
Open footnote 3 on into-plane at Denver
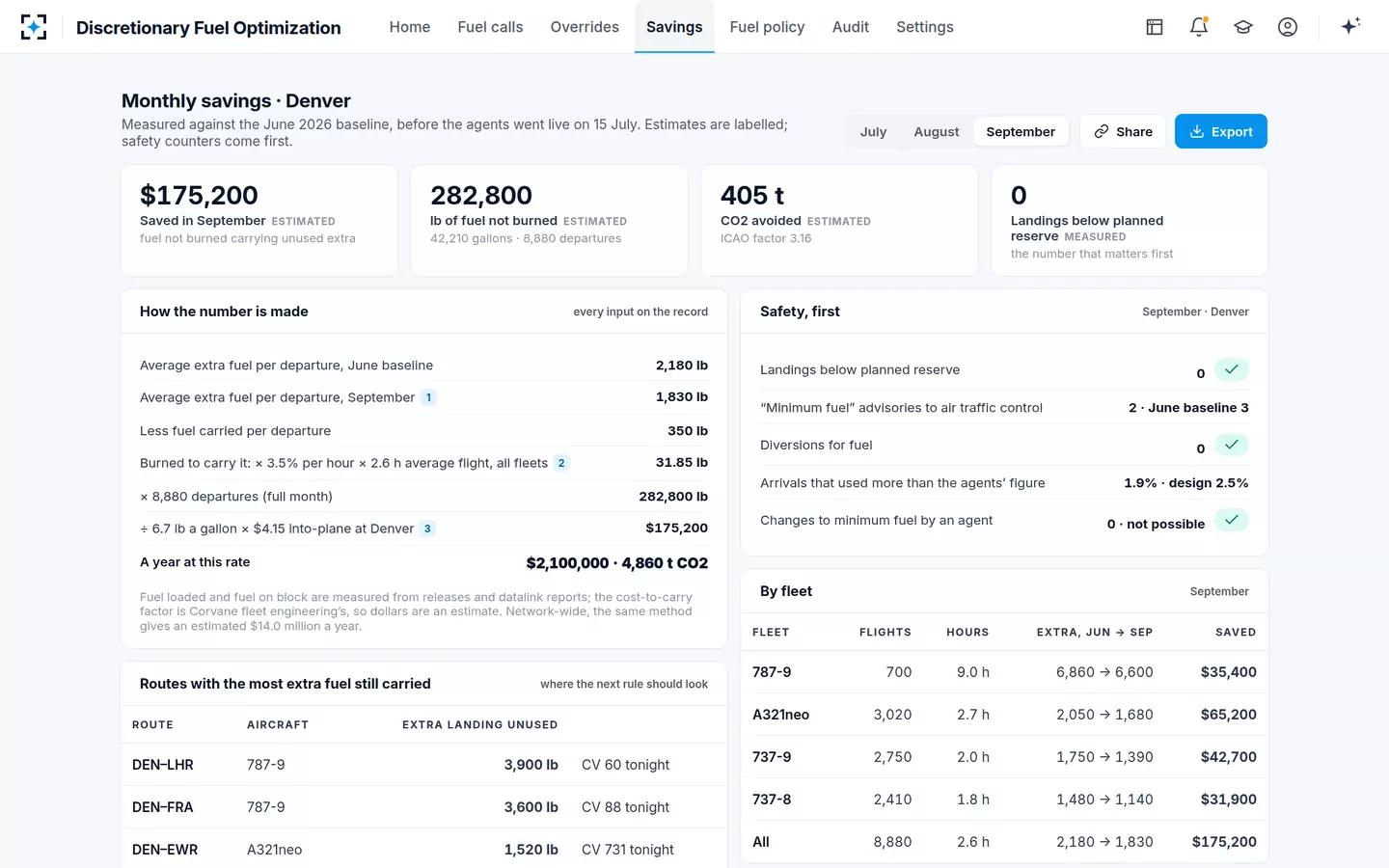427,529
